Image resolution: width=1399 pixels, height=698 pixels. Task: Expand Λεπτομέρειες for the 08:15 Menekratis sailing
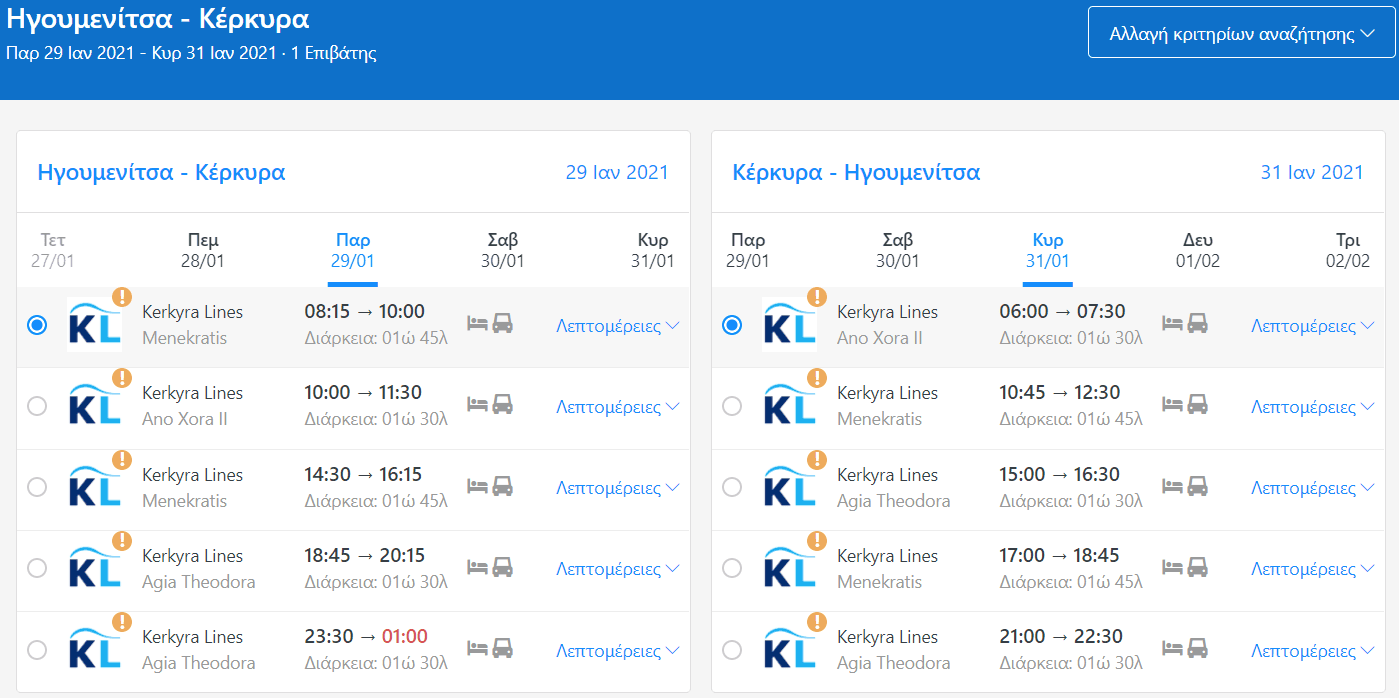617,326
